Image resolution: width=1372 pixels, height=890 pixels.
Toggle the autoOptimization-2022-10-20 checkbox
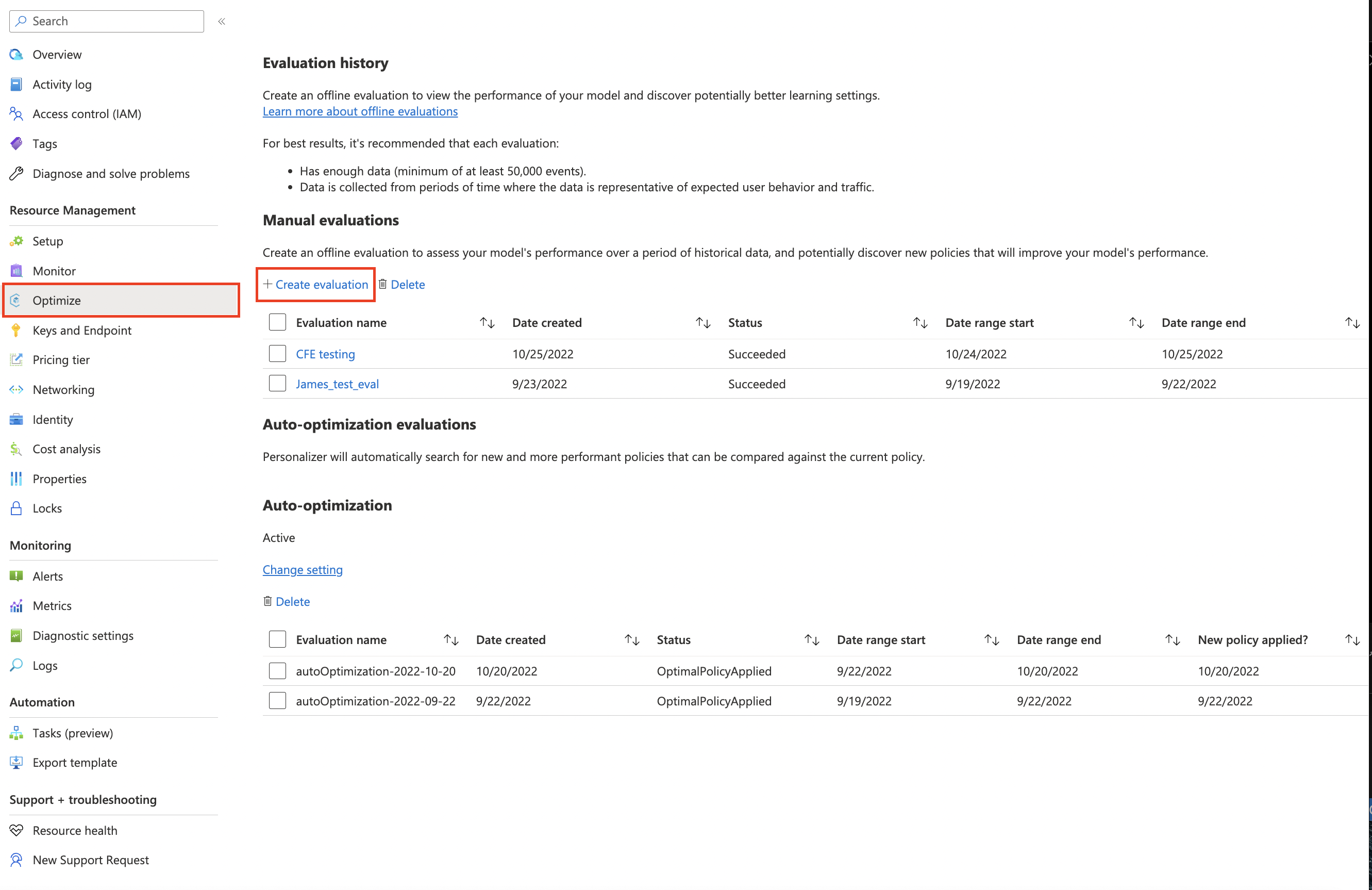point(277,670)
